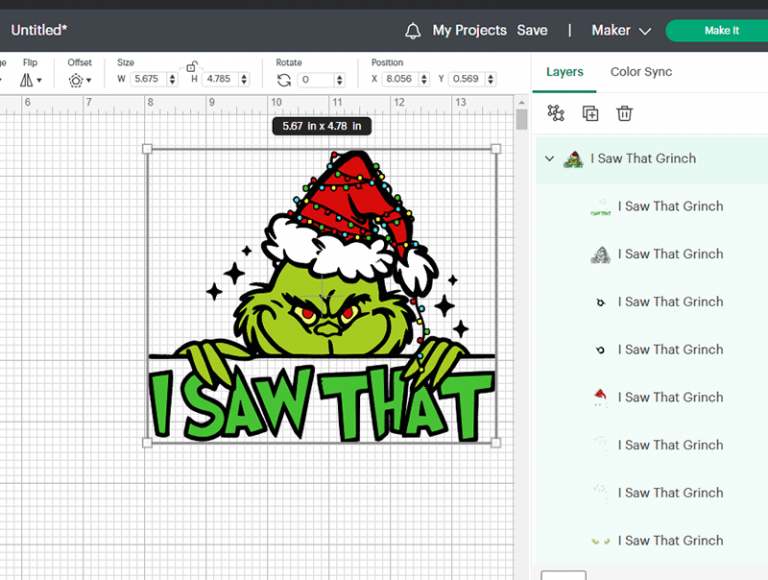Open My Projects

(x=469, y=30)
